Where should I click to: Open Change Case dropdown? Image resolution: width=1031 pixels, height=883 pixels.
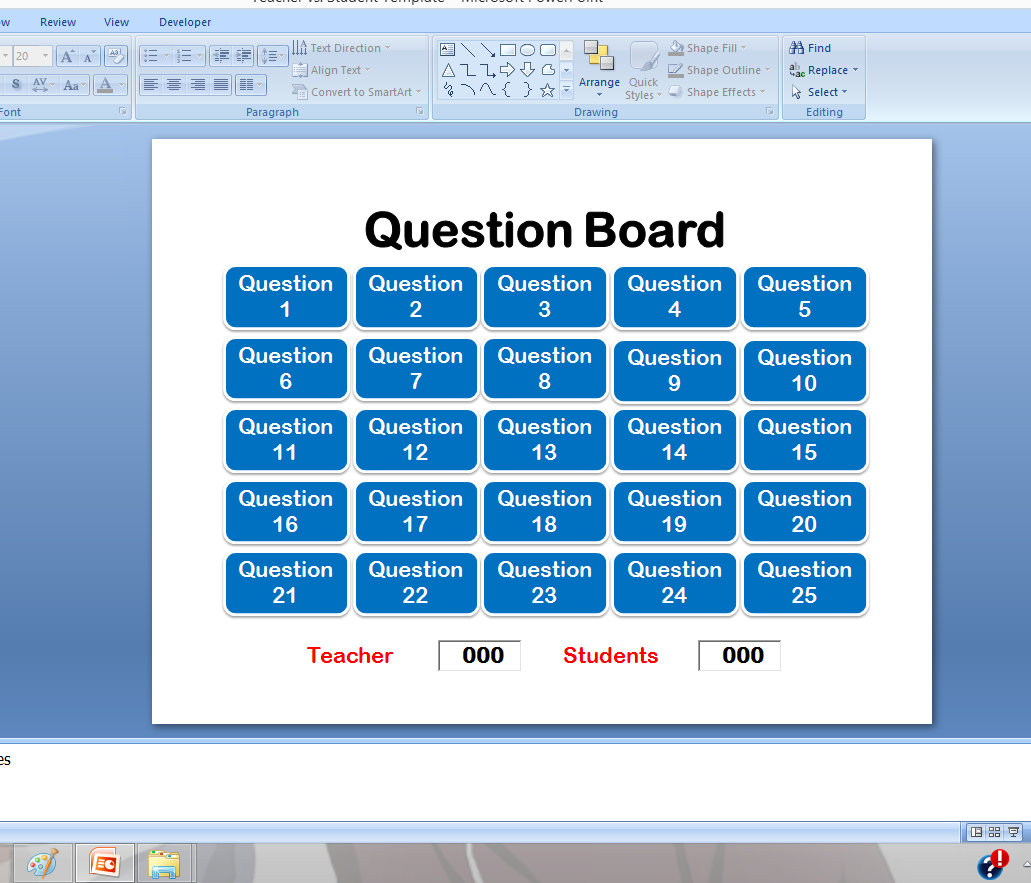(74, 85)
